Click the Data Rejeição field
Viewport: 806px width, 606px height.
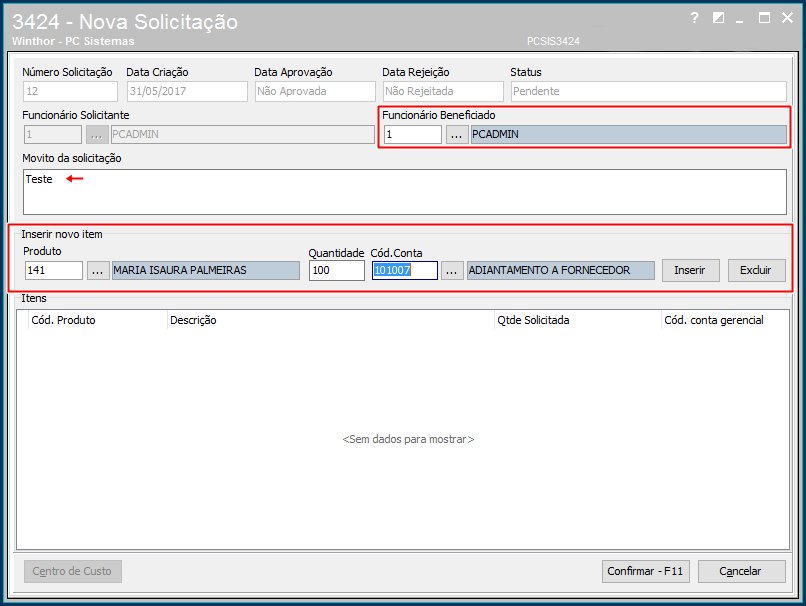(x=443, y=91)
